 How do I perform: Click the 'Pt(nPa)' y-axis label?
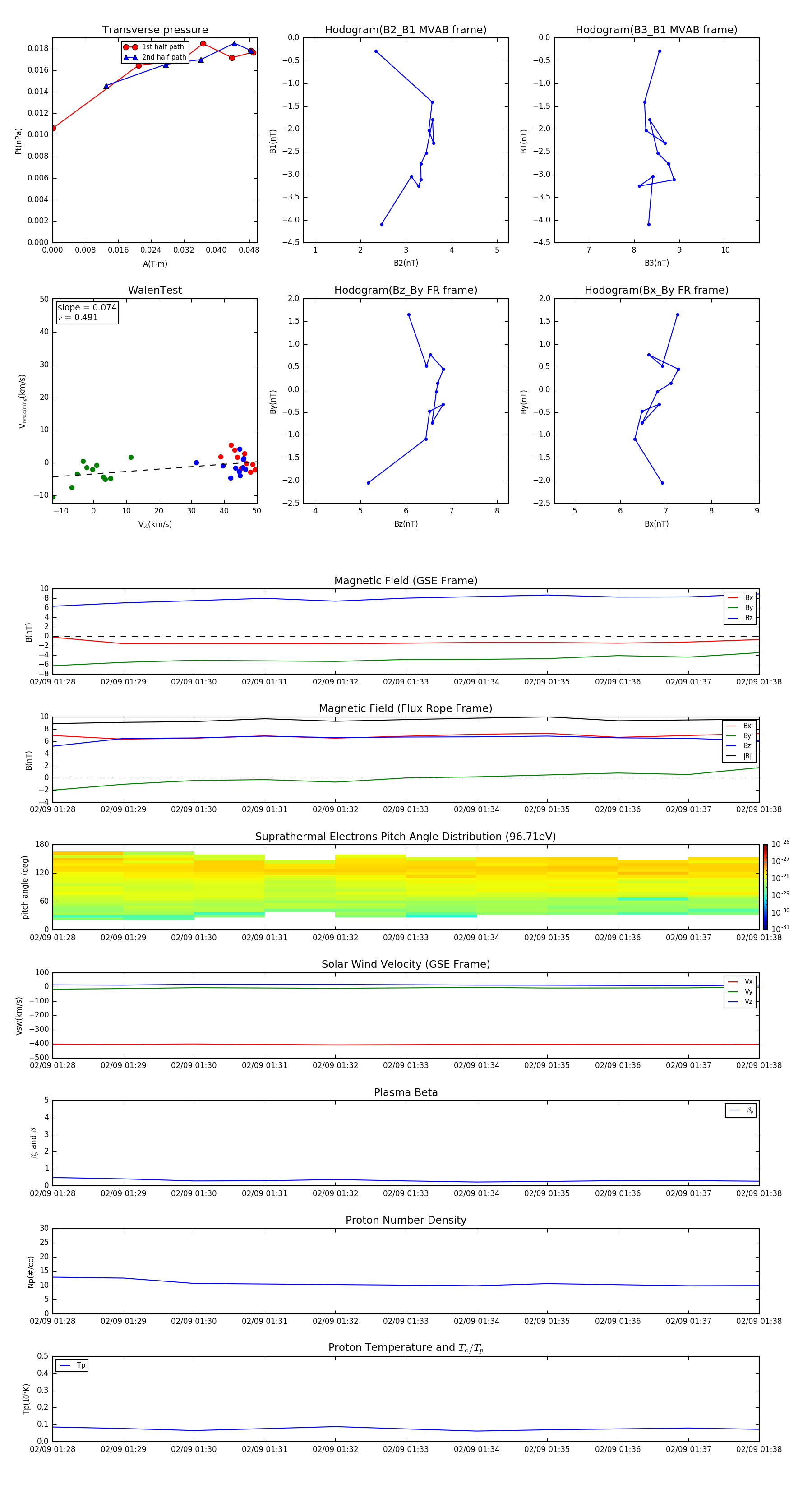(x=18, y=141)
